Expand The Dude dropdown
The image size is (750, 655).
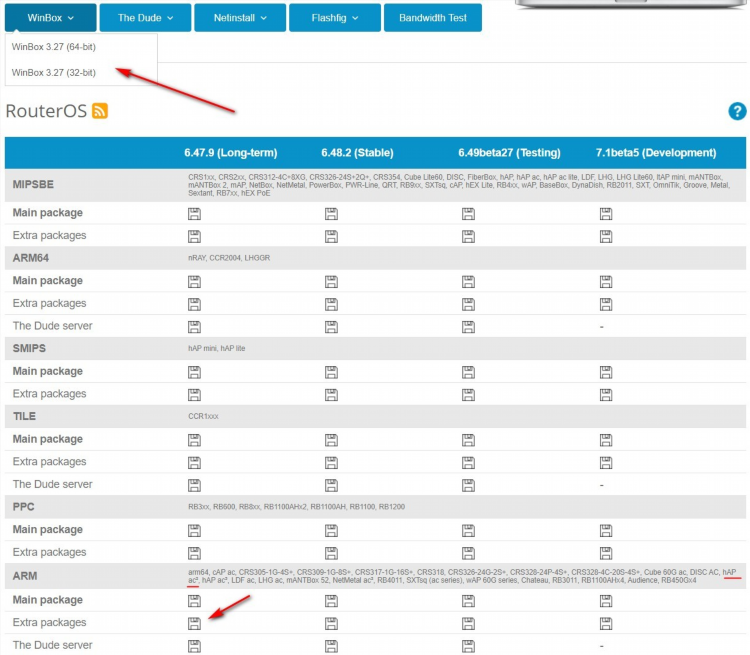[x=145, y=18]
